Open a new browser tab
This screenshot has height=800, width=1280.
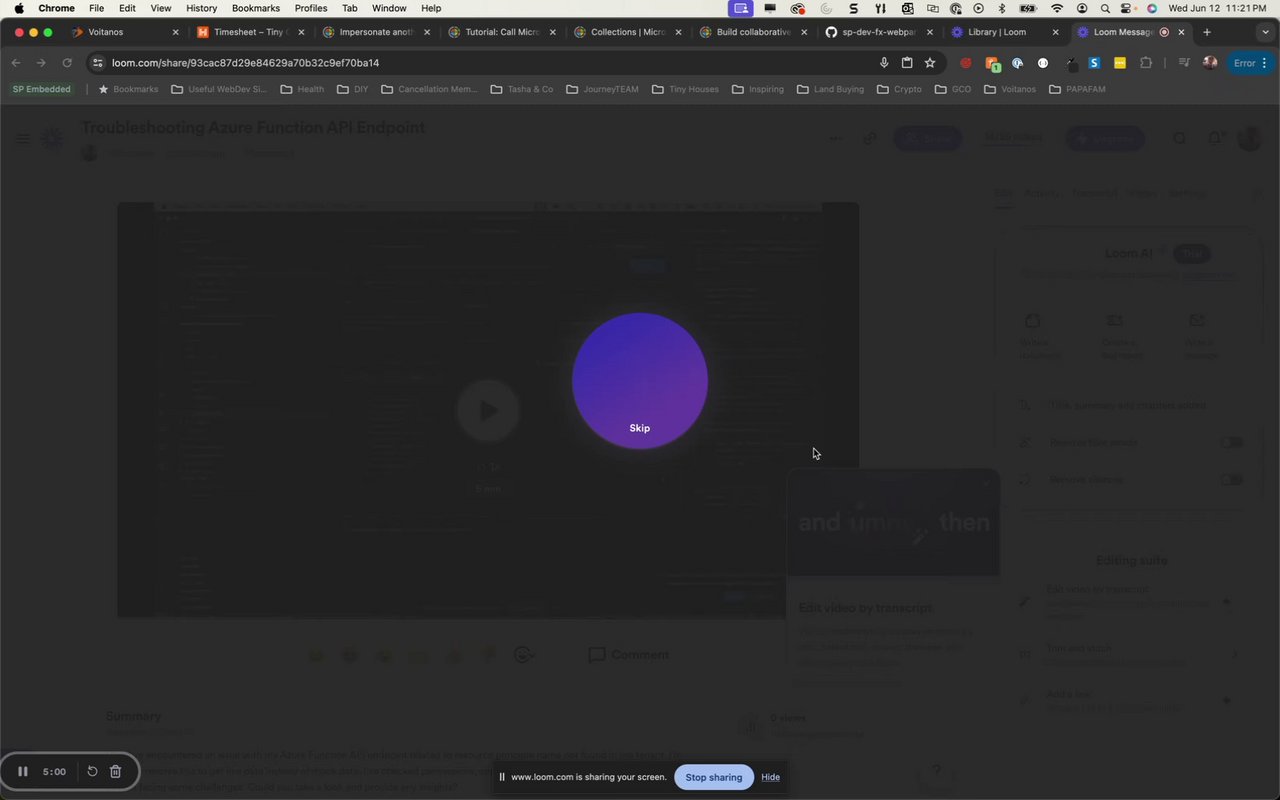(x=1207, y=32)
